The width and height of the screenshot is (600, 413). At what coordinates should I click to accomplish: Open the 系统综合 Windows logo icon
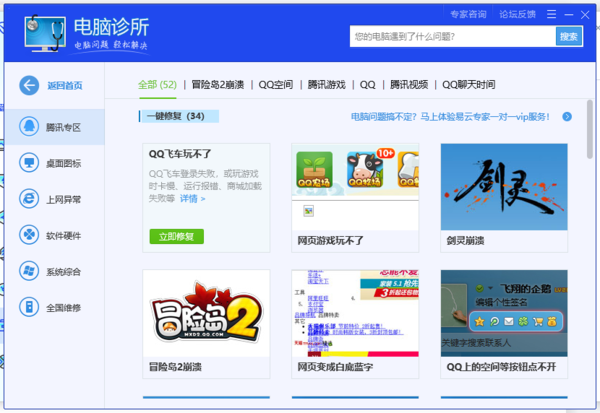tap(29, 271)
